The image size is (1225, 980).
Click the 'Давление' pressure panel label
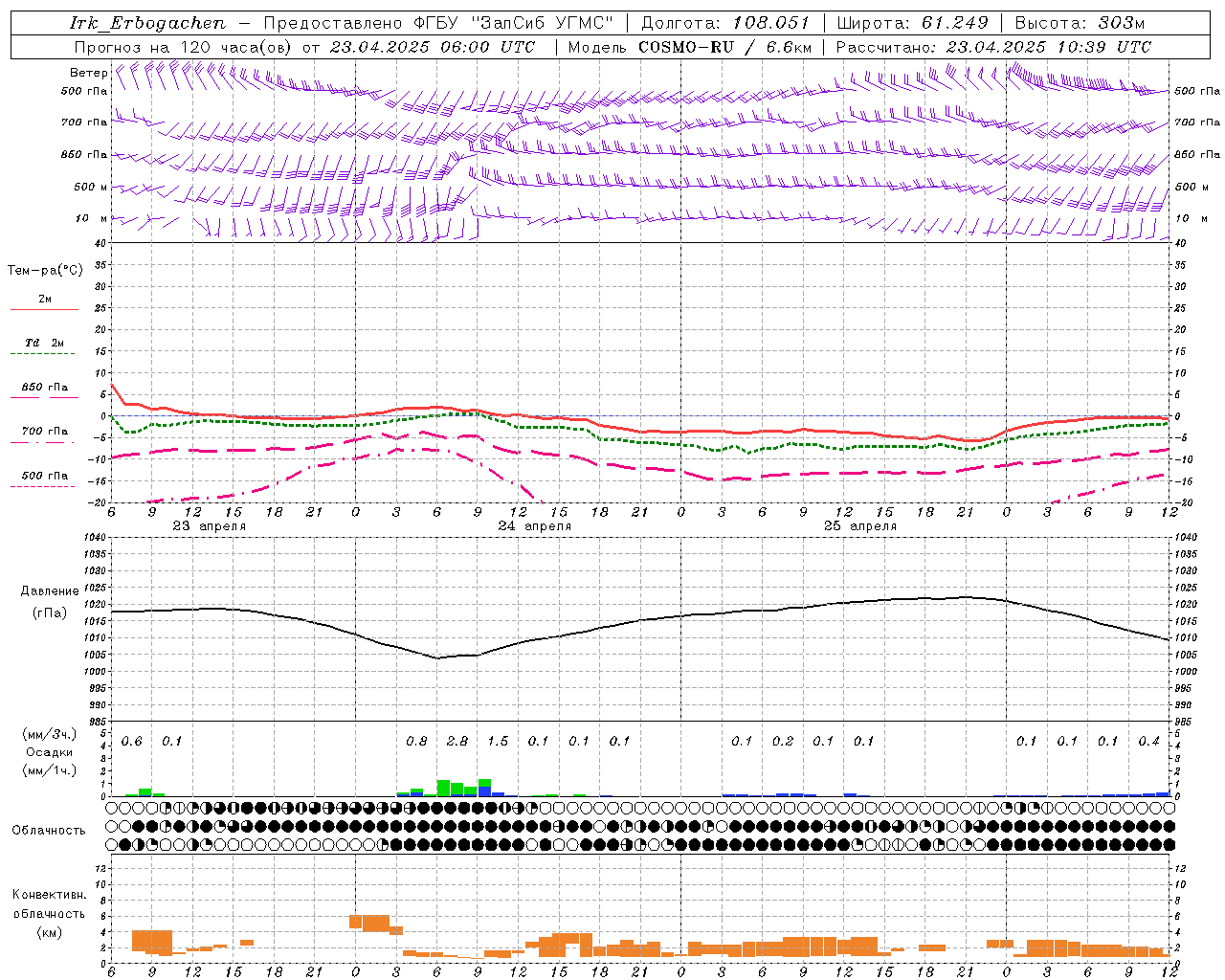50,591
